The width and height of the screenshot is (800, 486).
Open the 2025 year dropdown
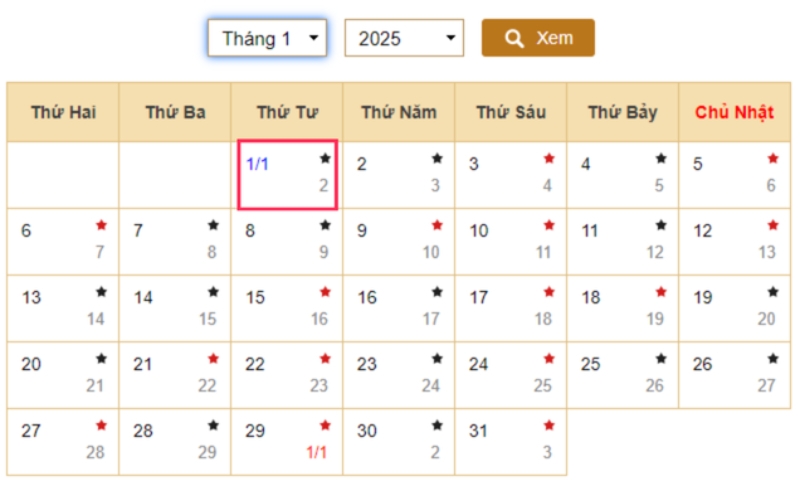[404, 38]
